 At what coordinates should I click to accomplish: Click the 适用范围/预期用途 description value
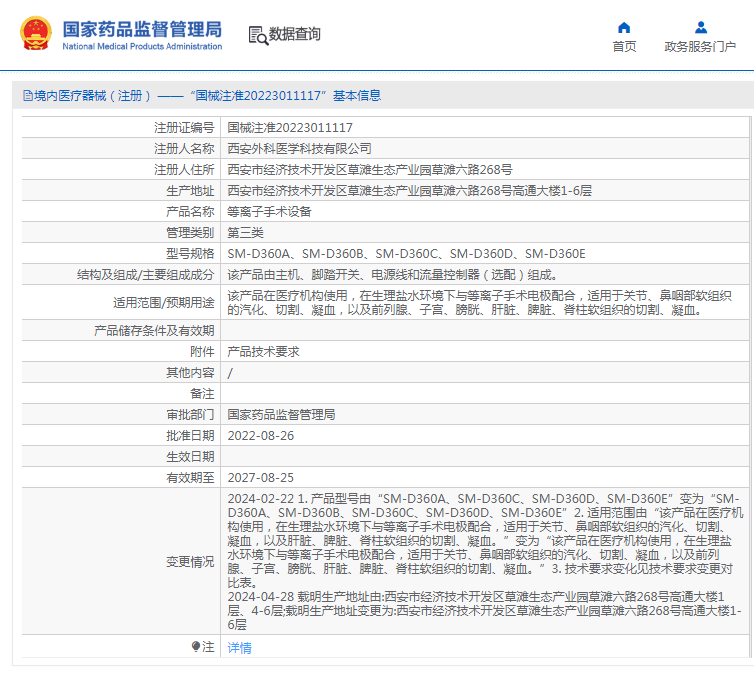coord(479,303)
